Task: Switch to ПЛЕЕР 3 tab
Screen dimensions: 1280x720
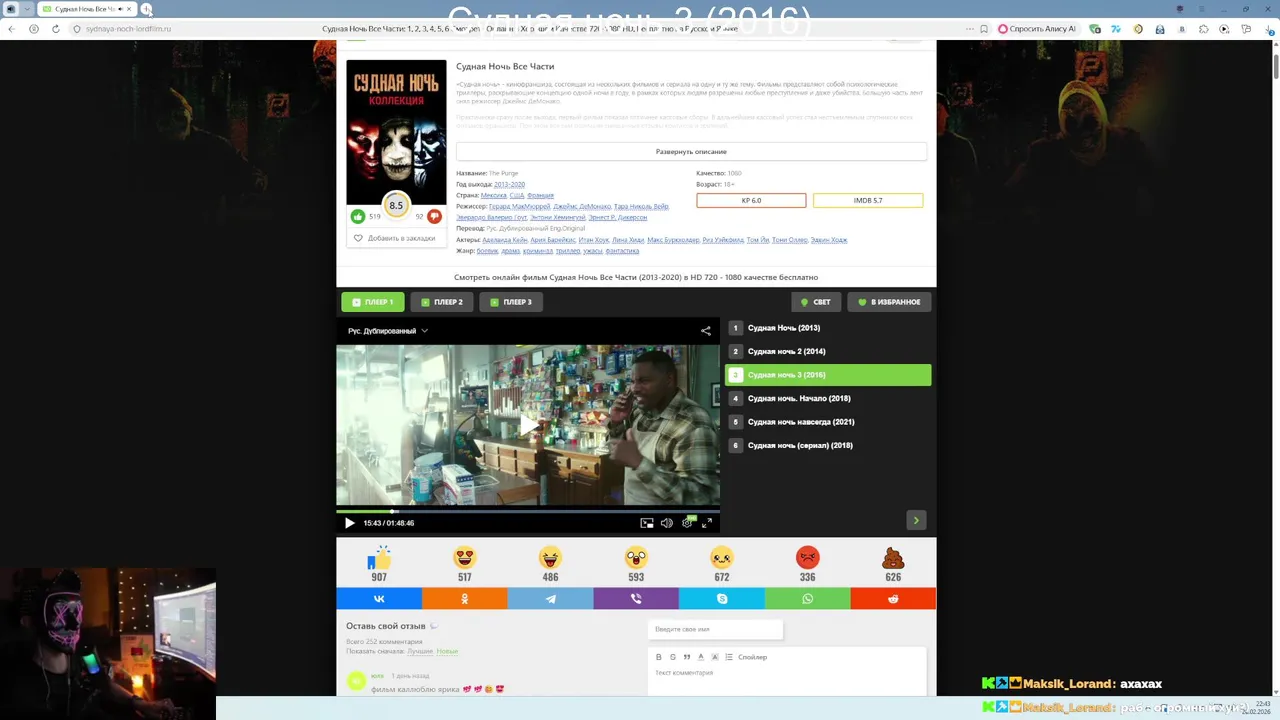Action: 511,302
